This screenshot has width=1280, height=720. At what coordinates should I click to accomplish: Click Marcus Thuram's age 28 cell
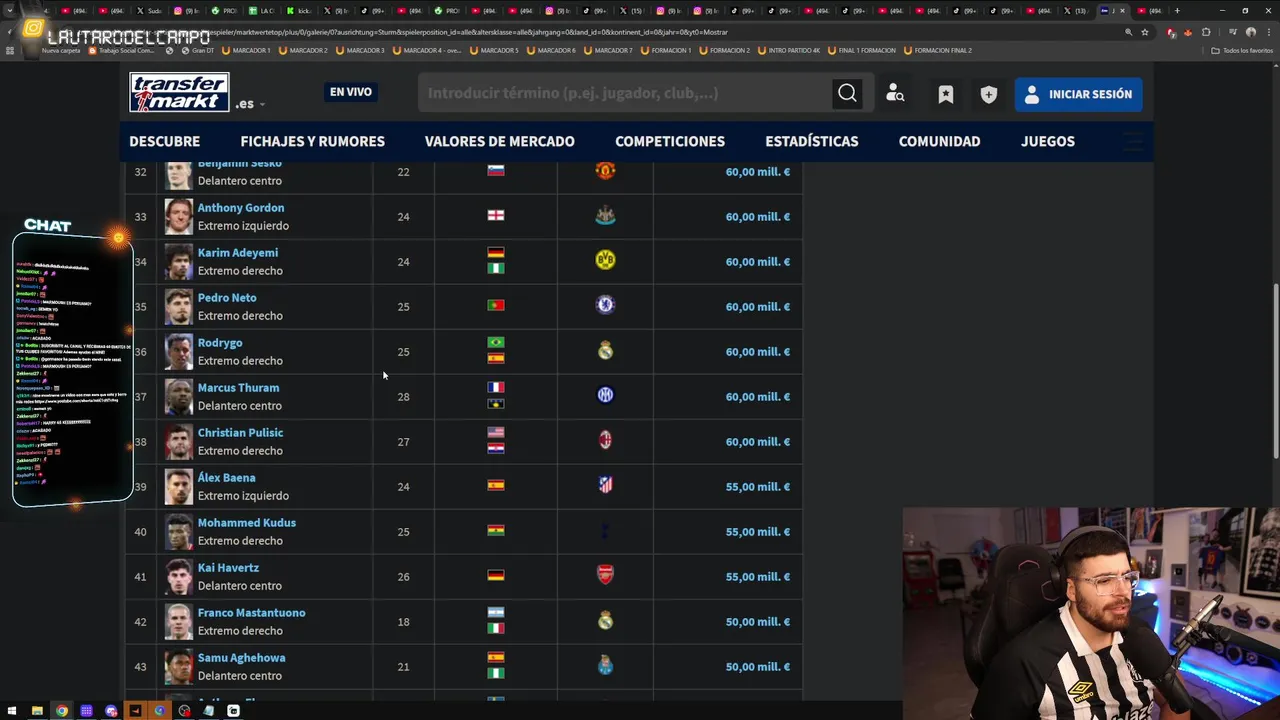403,397
